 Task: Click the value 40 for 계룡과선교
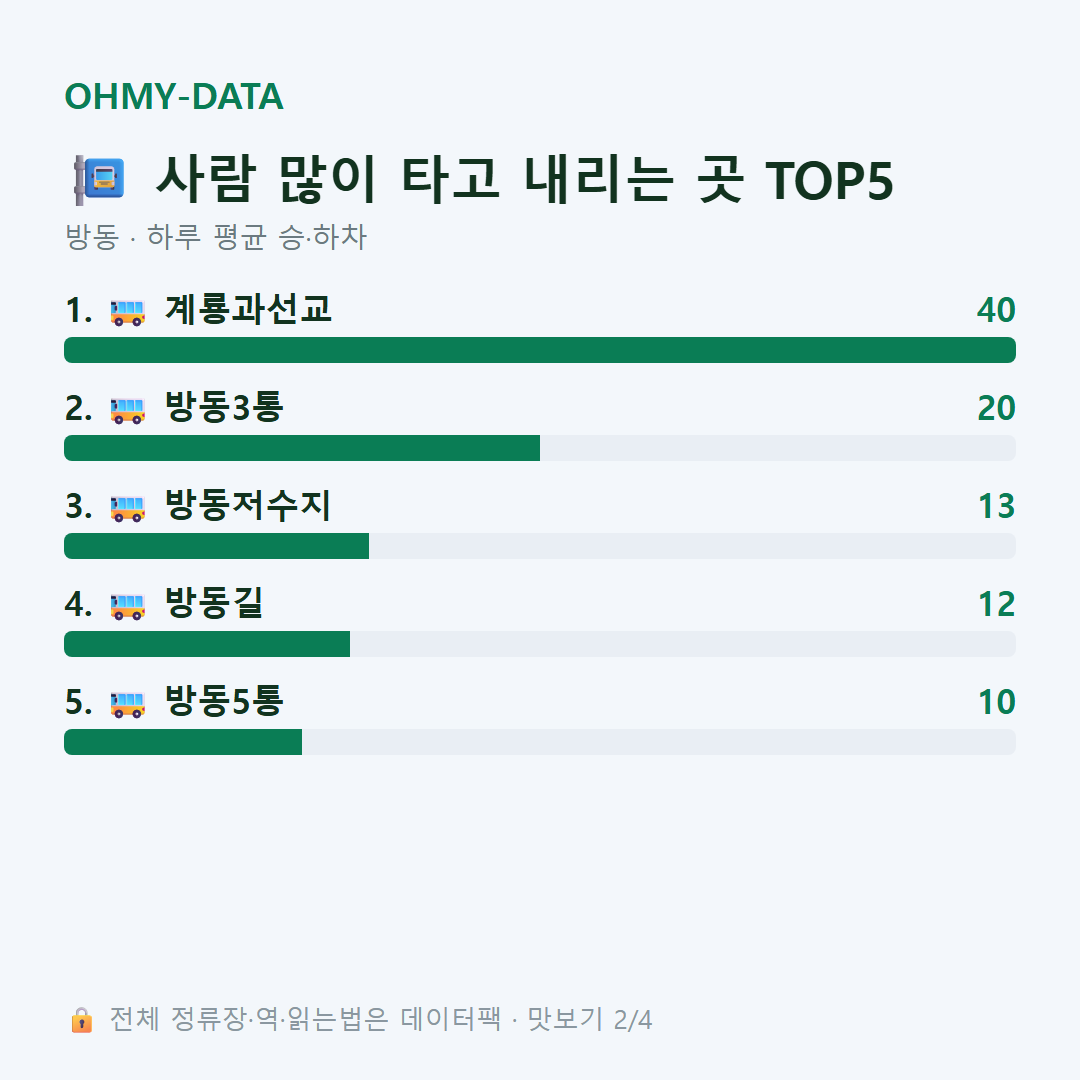tap(996, 310)
